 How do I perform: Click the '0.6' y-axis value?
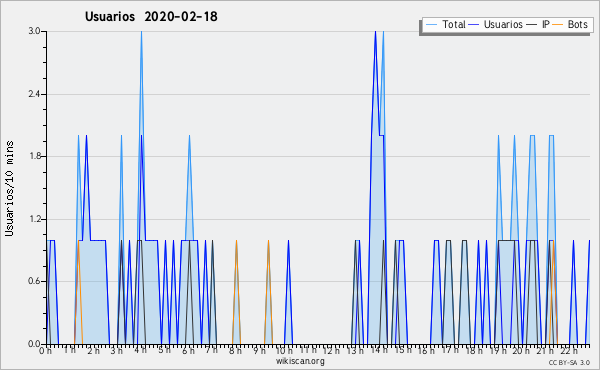(34, 281)
